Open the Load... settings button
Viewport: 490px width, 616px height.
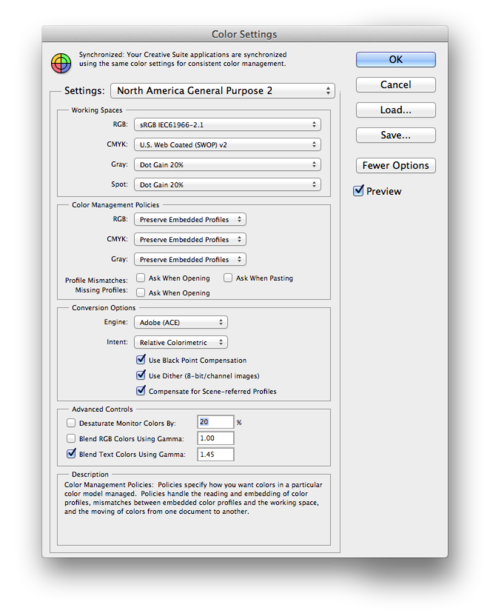click(x=396, y=110)
